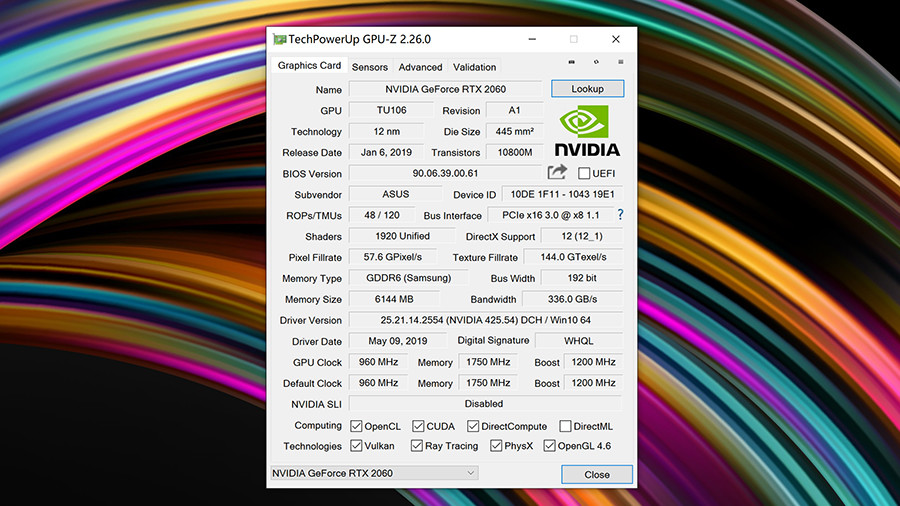Image resolution: width=900 pixels, height=506 pixels.
Task: Click Memory Type value GDDR6 (Samsung)
Action: 408,278
